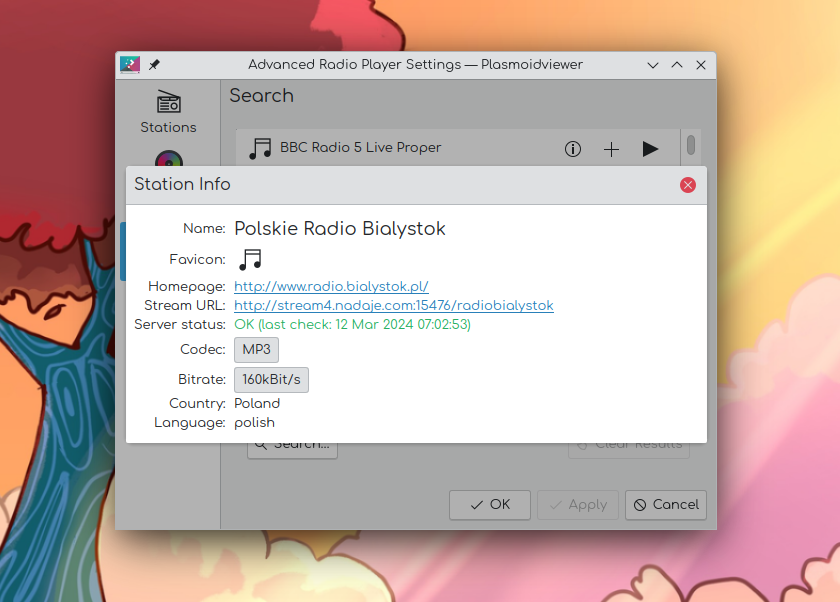Toggle the pin window icon in titlebar

click(x=154, y=65)
